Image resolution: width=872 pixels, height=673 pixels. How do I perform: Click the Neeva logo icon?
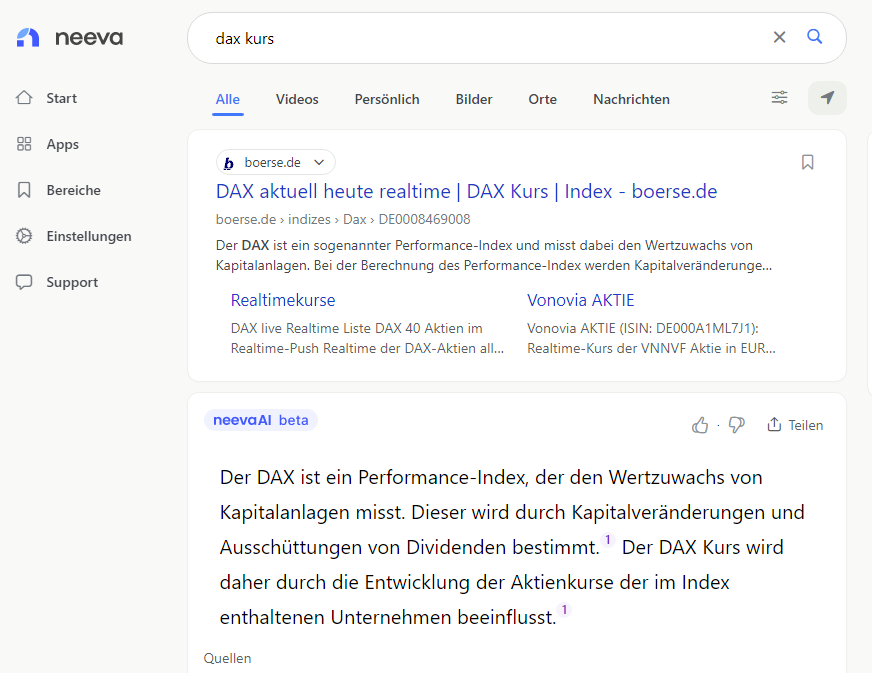point(28,37)
